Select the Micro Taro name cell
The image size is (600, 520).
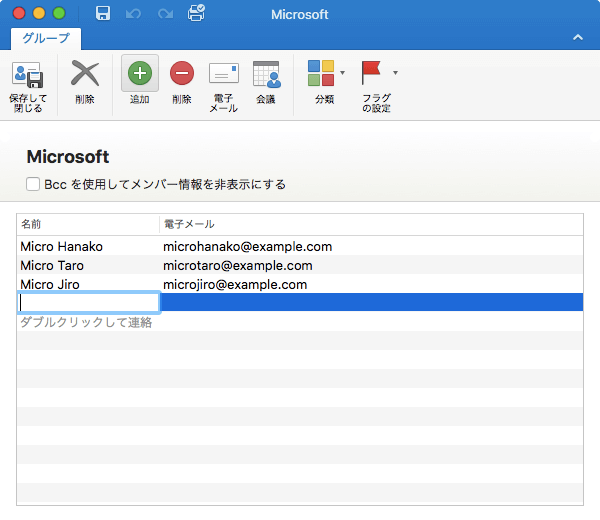[52, 266]
